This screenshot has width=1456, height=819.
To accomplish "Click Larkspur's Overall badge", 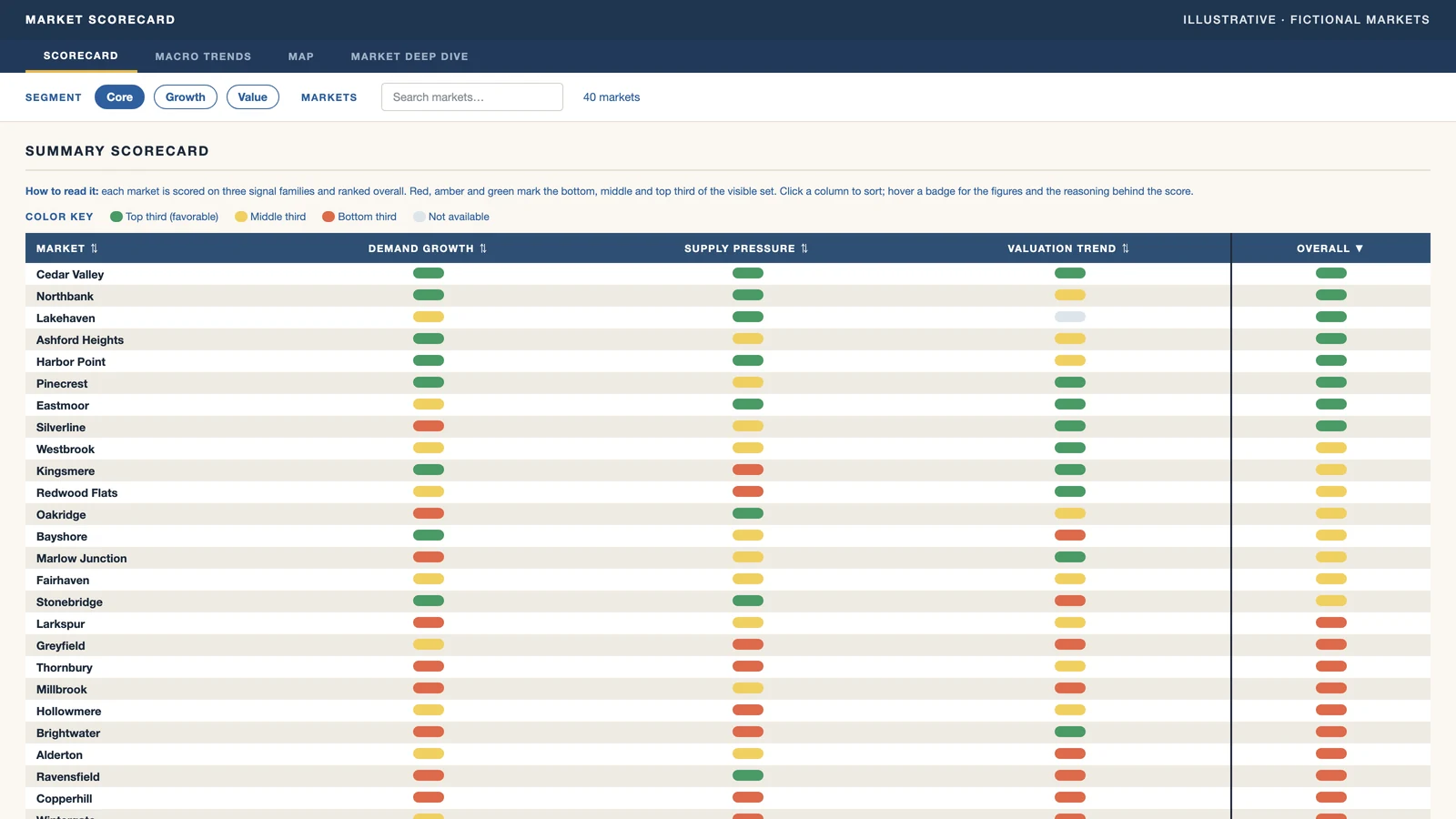I will tap(1331, 622).
